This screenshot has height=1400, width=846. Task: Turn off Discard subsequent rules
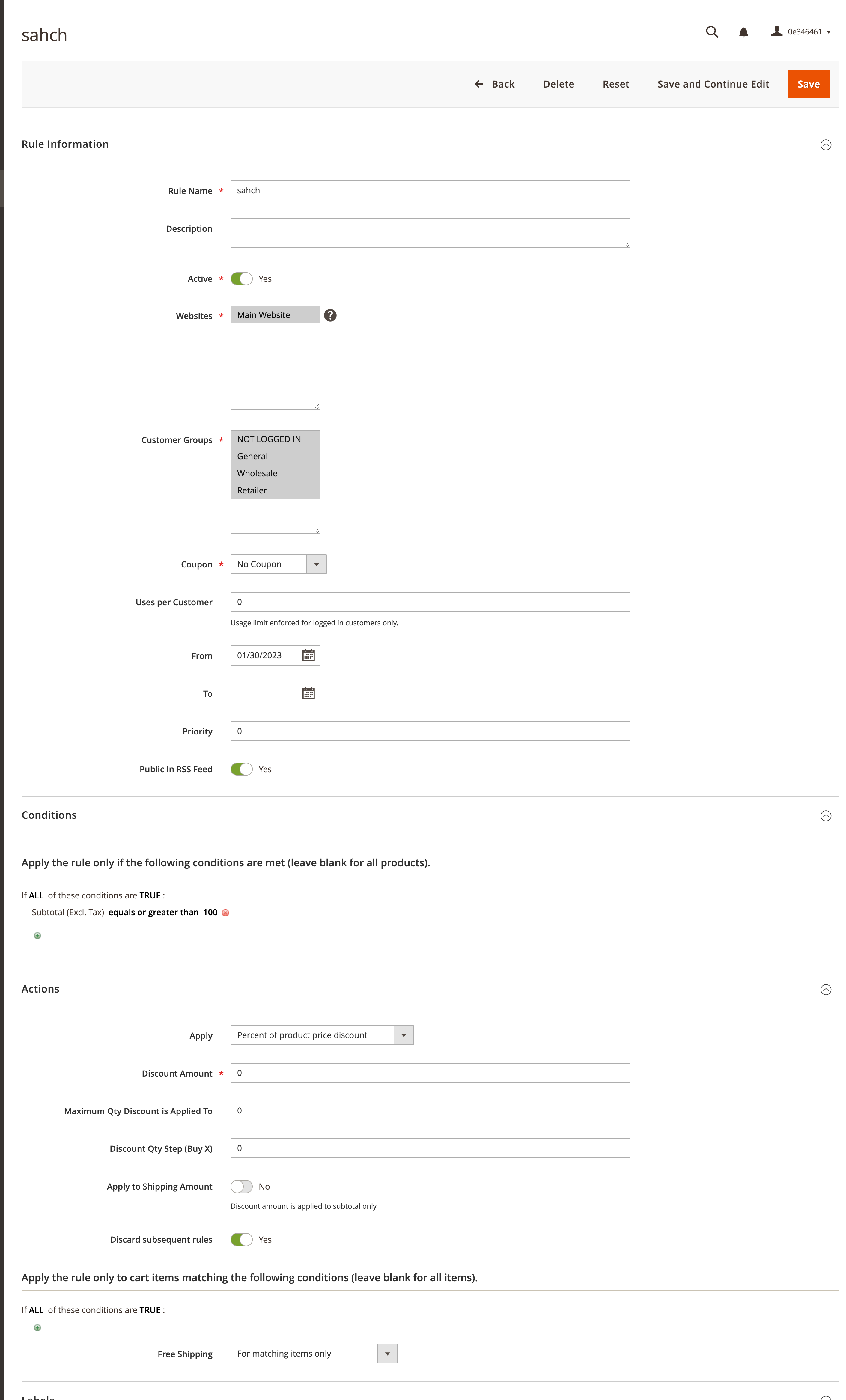coord(241,1239)
